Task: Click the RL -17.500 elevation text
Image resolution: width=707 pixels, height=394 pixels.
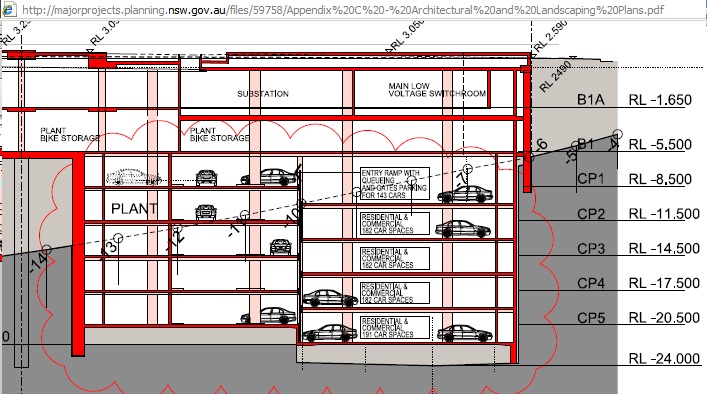Action: click(x=664, y=283)
